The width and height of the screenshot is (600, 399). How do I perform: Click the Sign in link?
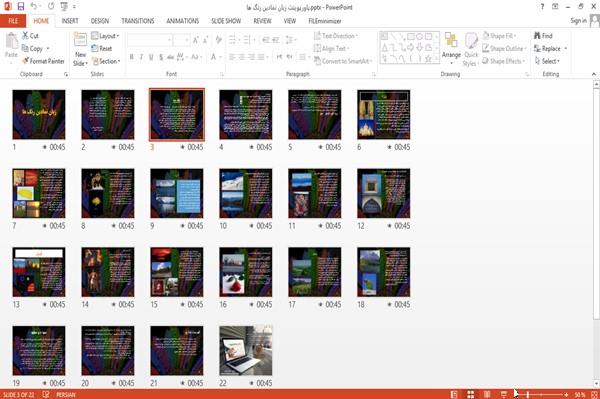[x=578, y=21]
